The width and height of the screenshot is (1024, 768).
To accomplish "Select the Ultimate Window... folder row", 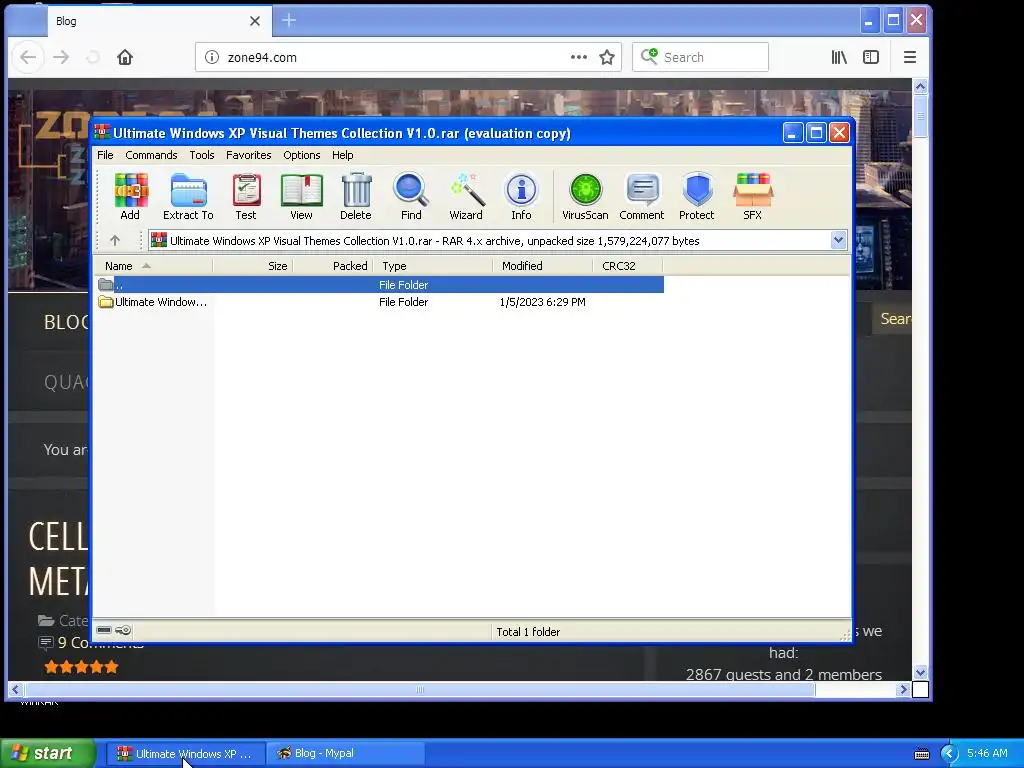I will (x=380, y=302).
